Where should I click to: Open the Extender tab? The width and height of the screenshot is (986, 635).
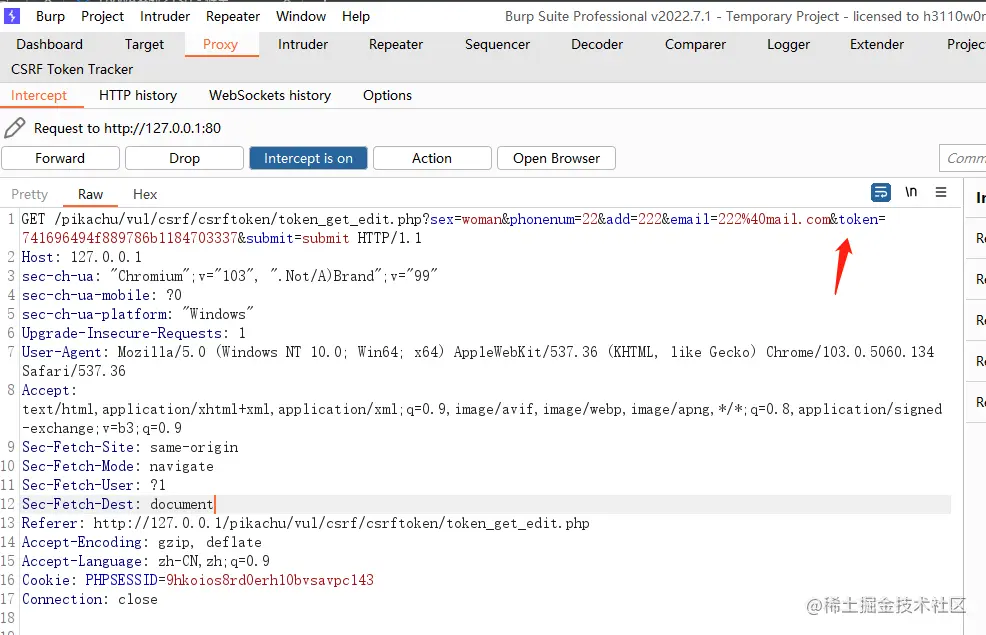(x=877, y=44)
